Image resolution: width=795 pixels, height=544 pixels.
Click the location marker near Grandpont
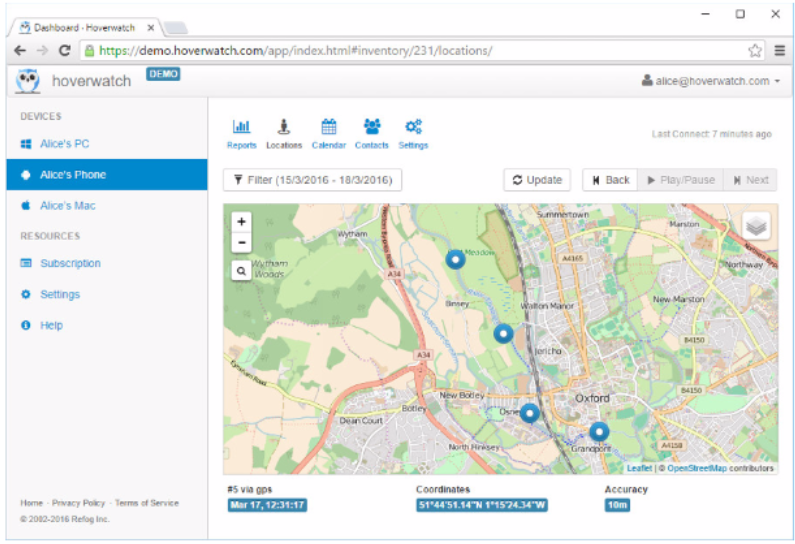[x=598, y=432]
